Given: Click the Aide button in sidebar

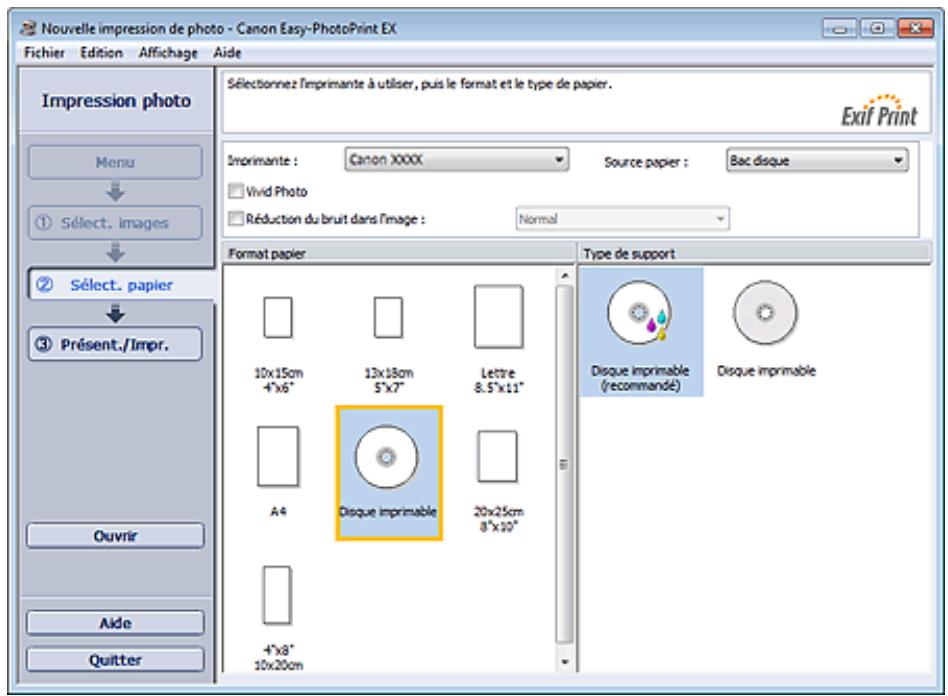Looking at the screenshot, I should point(115,623).
